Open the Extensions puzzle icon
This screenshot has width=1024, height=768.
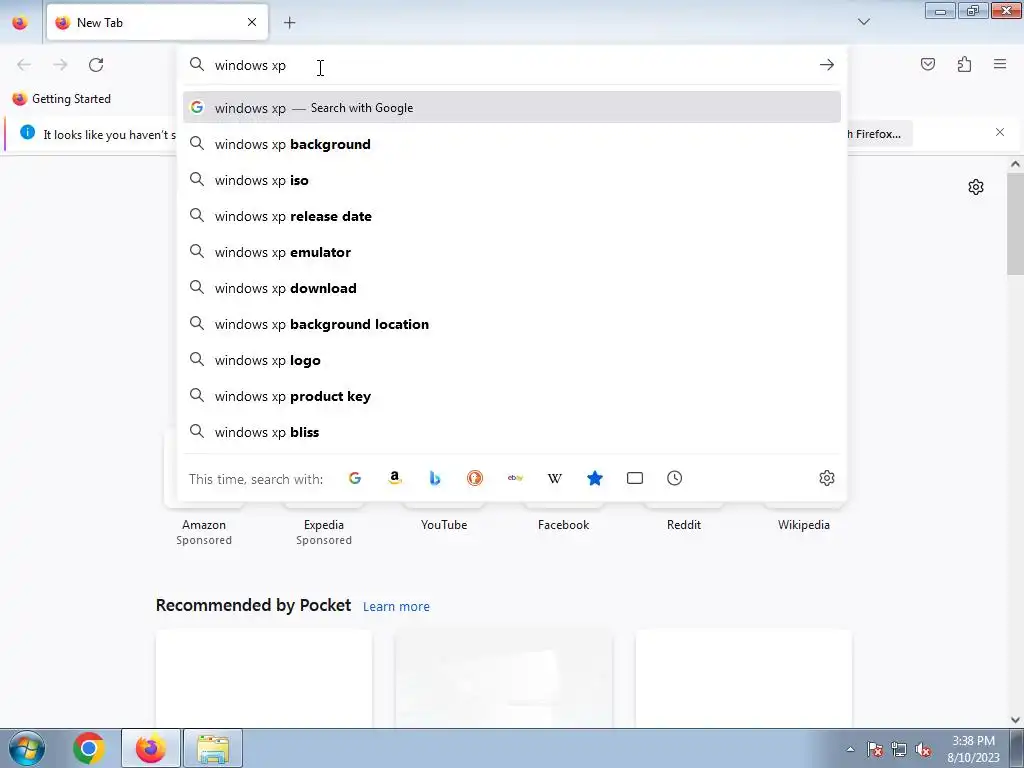(x=964, y=64)
